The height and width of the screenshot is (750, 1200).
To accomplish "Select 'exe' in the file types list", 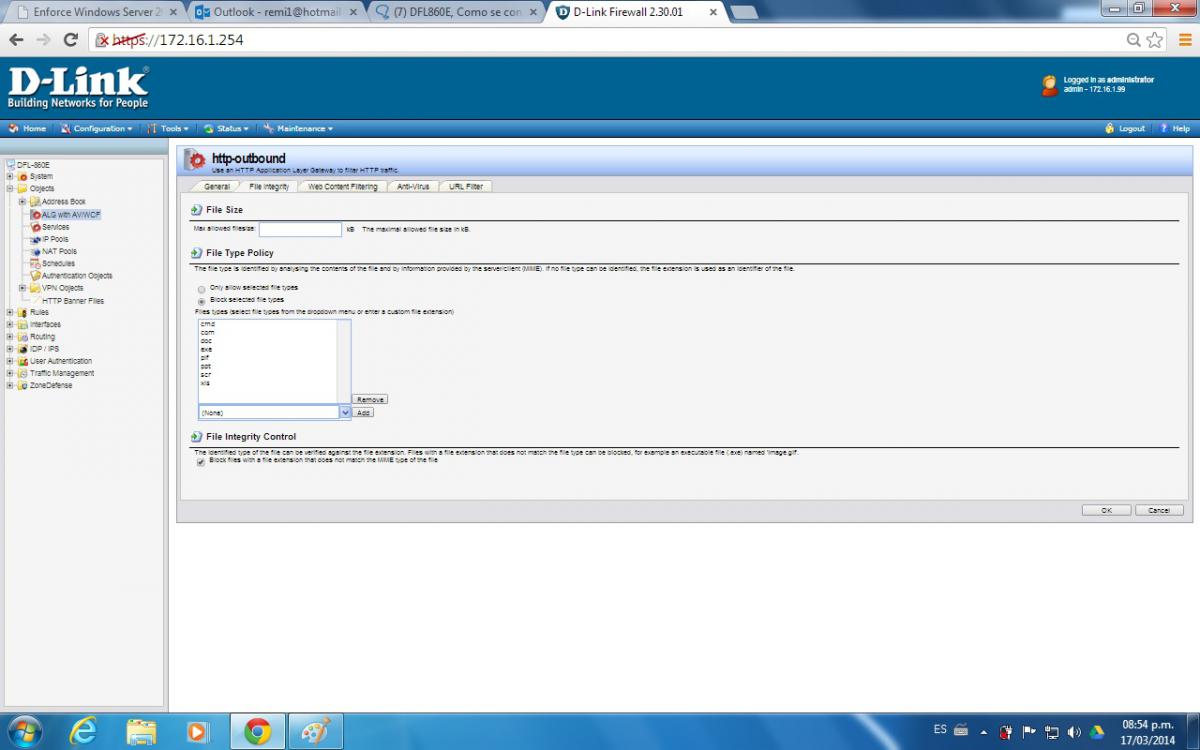I will (206, 349).
